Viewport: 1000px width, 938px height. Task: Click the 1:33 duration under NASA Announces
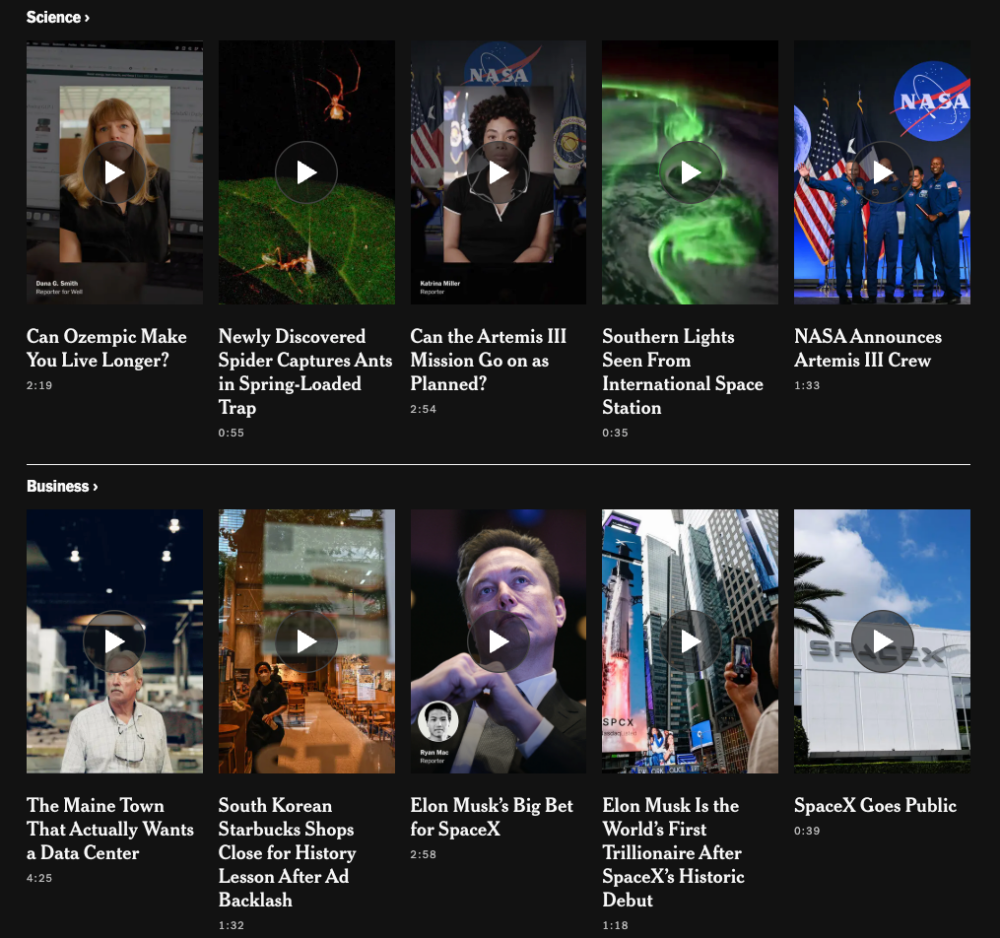tap(807, 385)
